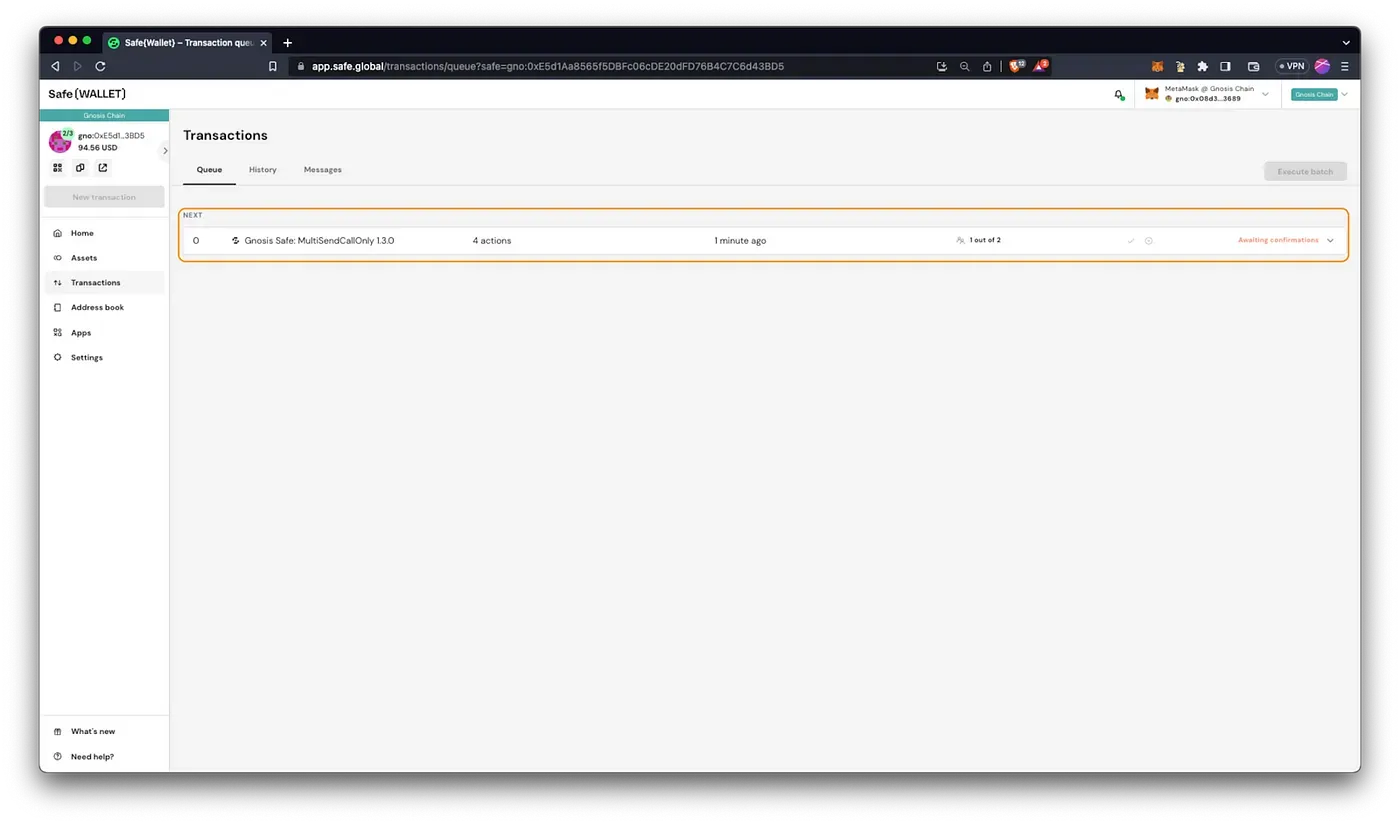This screenshot has width=1400, height=824.
Task: Select the Safe{Wallet} browser tab
Action: [187, 43]
